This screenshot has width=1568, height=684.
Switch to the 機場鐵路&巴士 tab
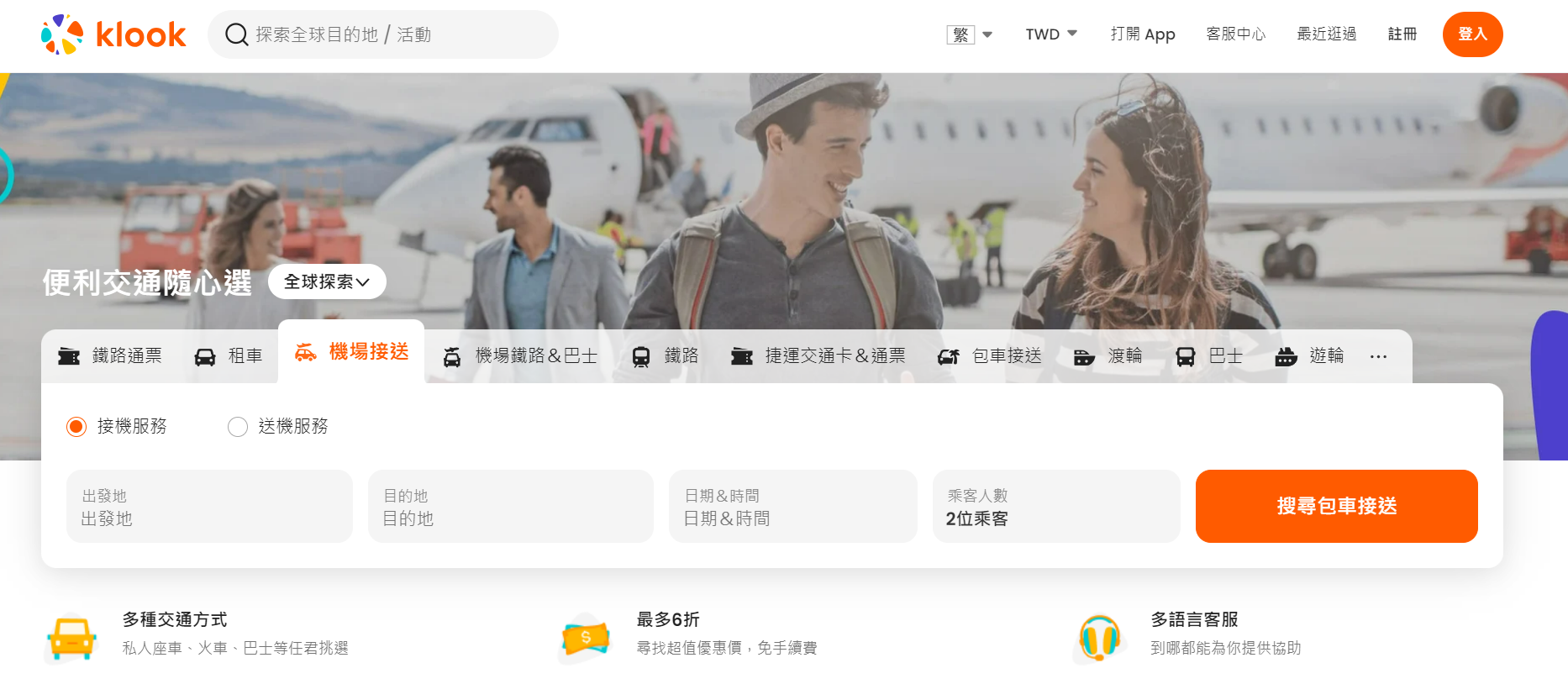tap(519, 356)
